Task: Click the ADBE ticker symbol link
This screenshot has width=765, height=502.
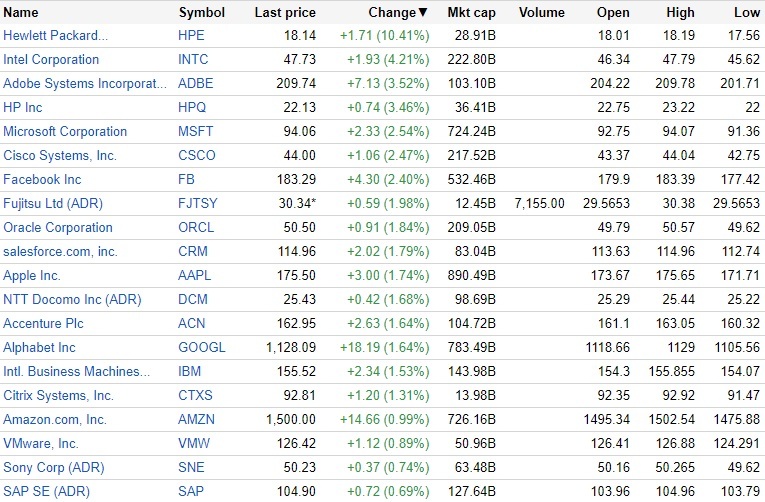Action: [x=195, y=84]
